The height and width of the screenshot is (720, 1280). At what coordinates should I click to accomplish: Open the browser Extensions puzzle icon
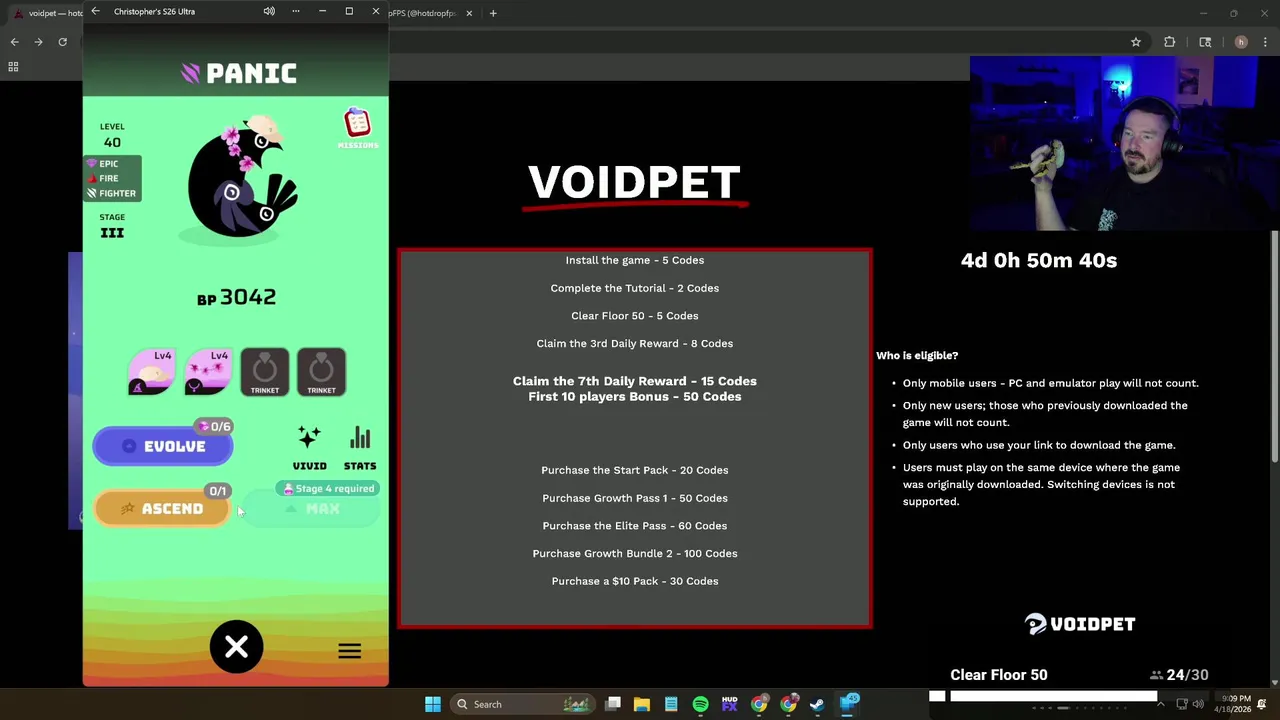click(x=1169, y=42)
